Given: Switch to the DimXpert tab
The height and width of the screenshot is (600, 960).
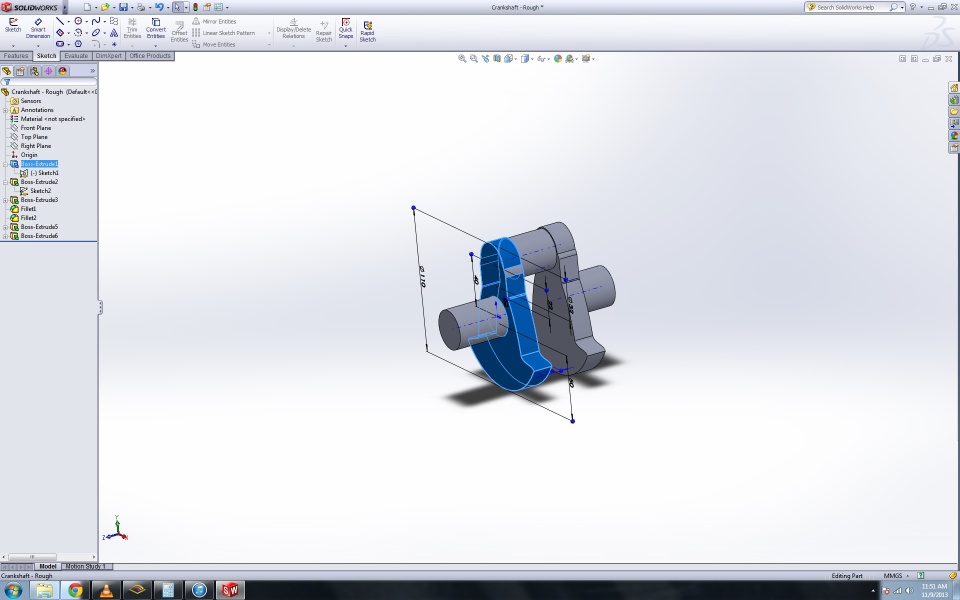Looking at the screenshot, I should pyautogui.click(x=109, y=56).
